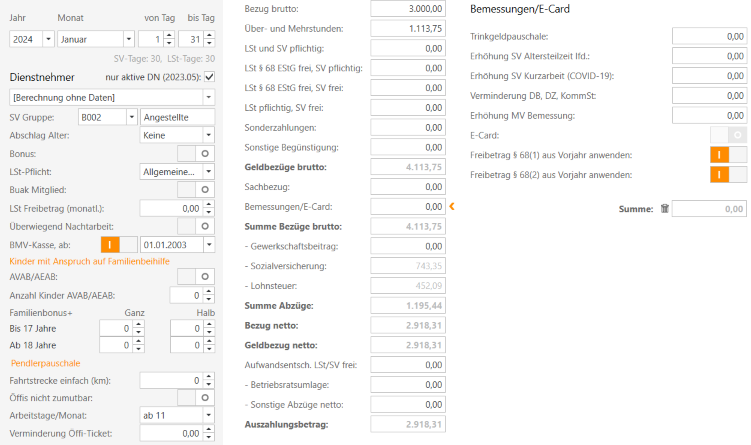
Task: Click LSt § 68 EStG frei, SV pflichtig field
Action: pos(408,68)
